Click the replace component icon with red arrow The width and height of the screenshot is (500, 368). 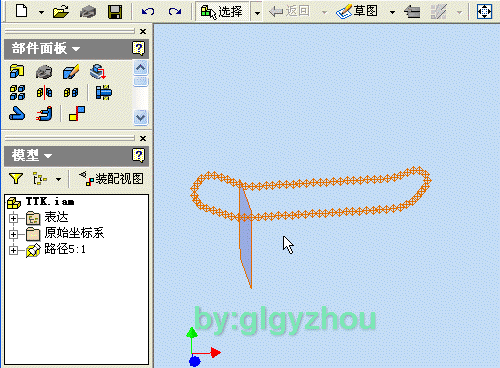[x=98, y=72]
